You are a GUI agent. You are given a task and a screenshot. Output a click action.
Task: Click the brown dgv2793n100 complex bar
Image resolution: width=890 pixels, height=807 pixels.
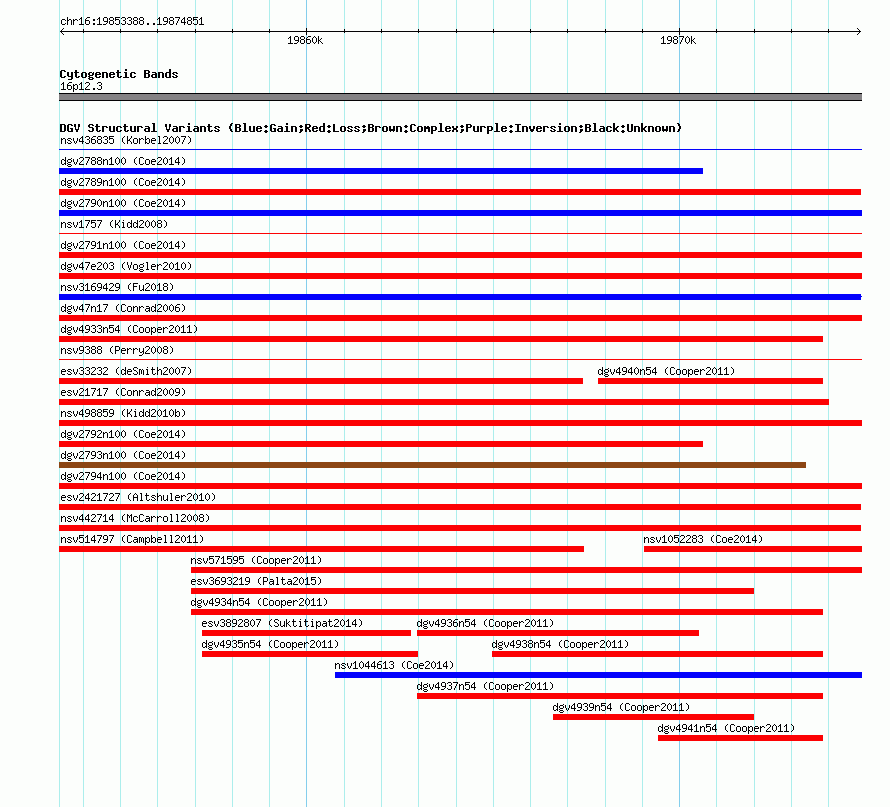click(433, 465)
